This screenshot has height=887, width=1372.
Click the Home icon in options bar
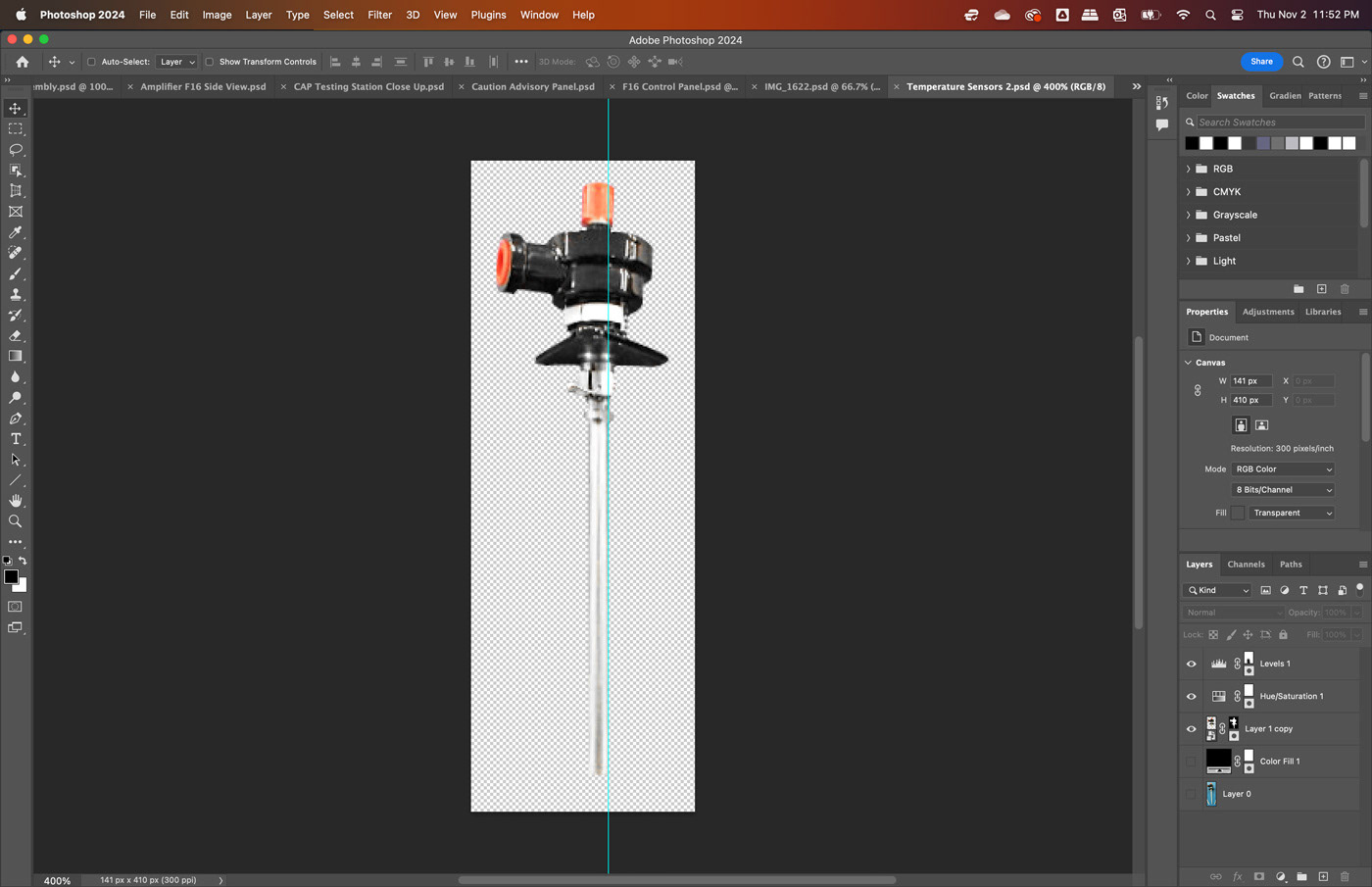point(23,62)
